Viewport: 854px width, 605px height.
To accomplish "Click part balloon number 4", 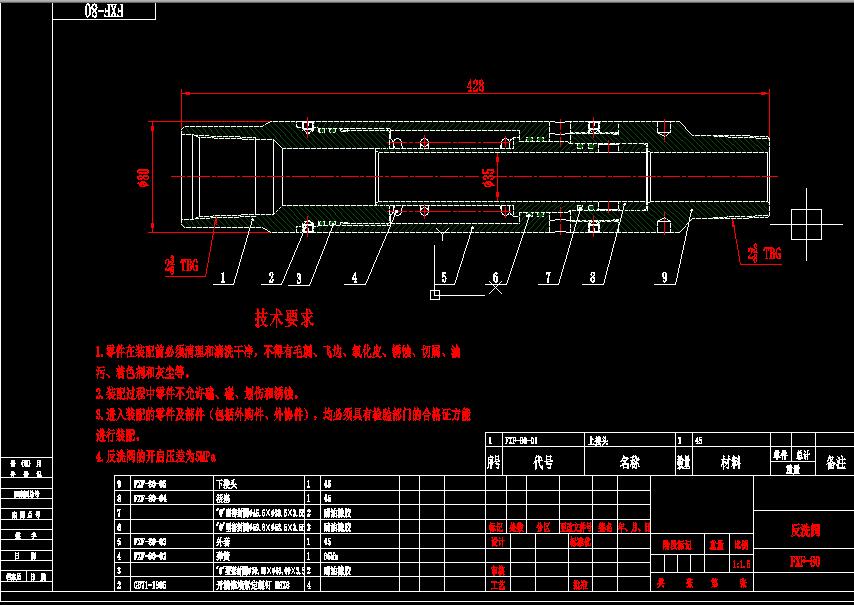I will pyautogui.click(x=355, y=278).
